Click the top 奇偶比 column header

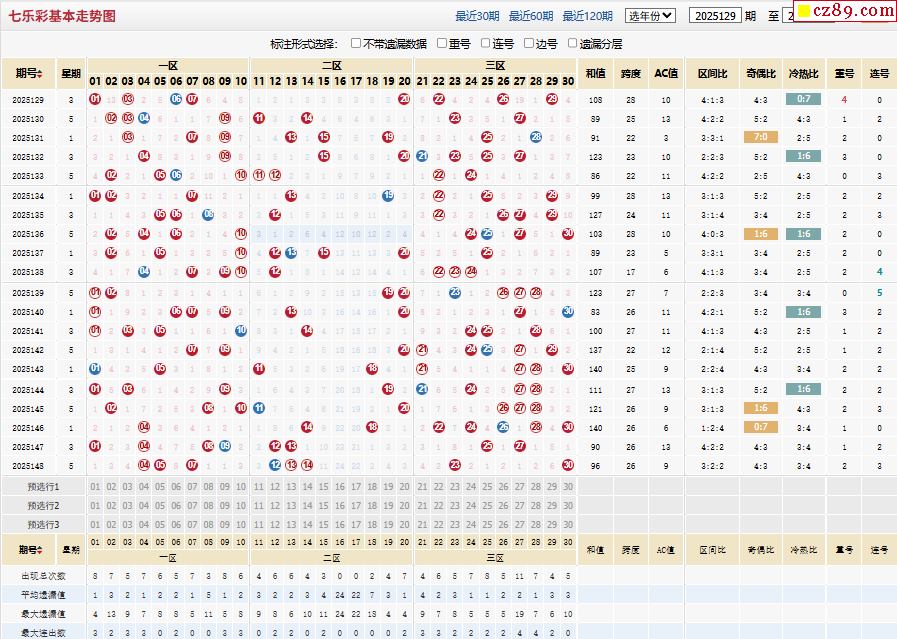pos(761,74)
